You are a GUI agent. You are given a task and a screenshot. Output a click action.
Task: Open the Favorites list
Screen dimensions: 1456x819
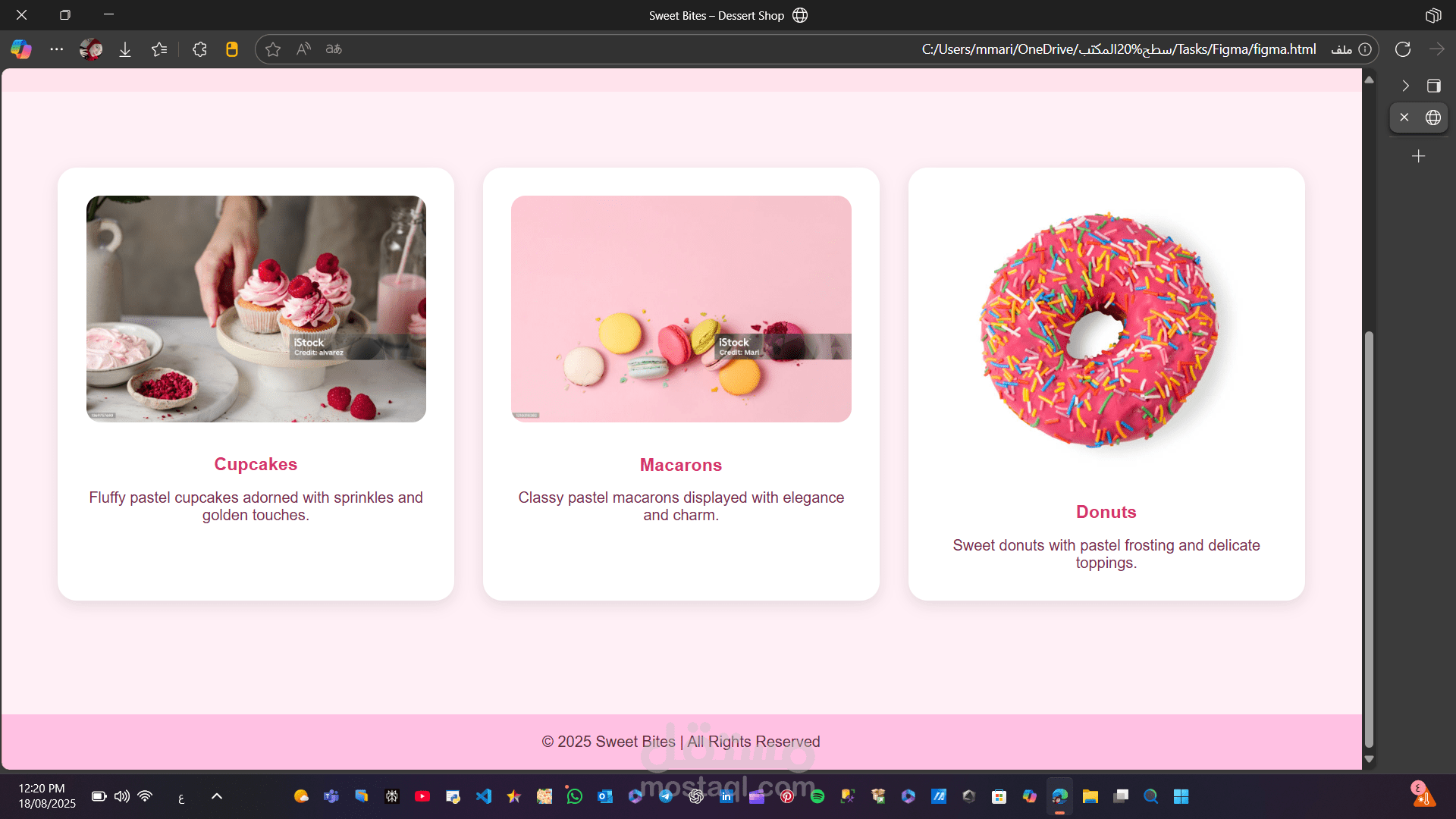[159, 49]
